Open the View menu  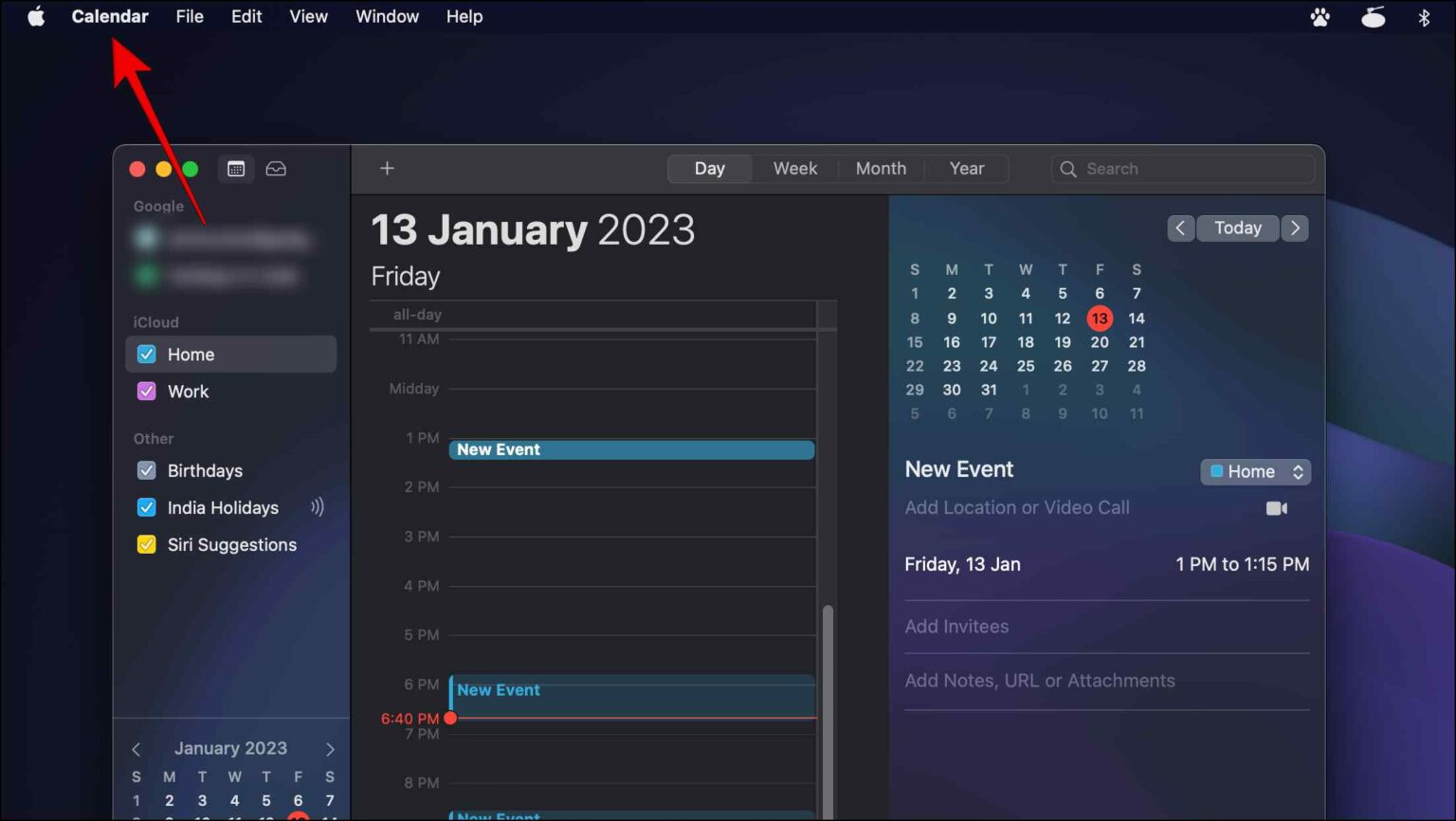click(308, 16)
